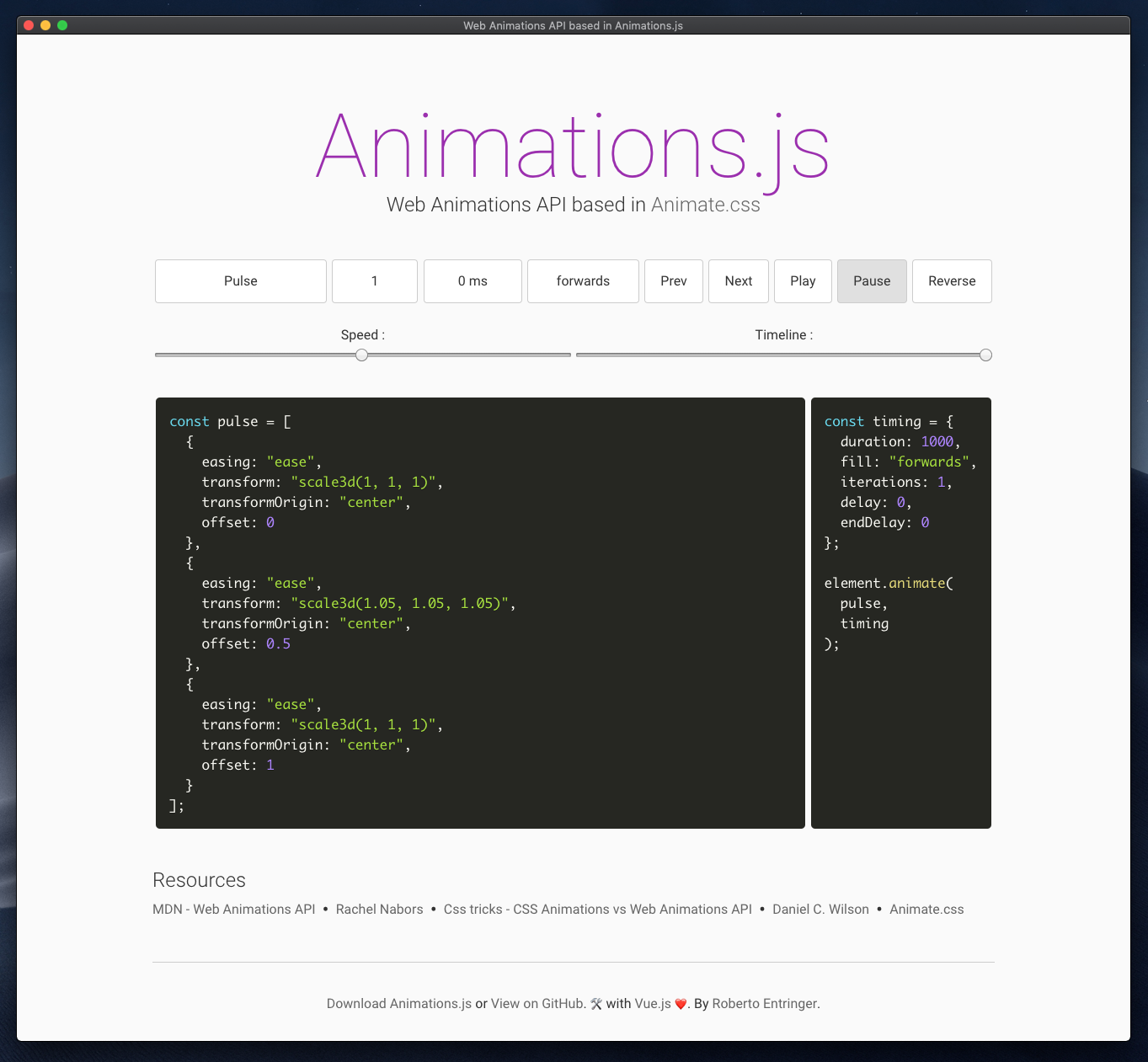This screenshot has height=1062, width=1148.
Task: Click the 'offset: 0.5' code line
Action: tap(246, 644)
